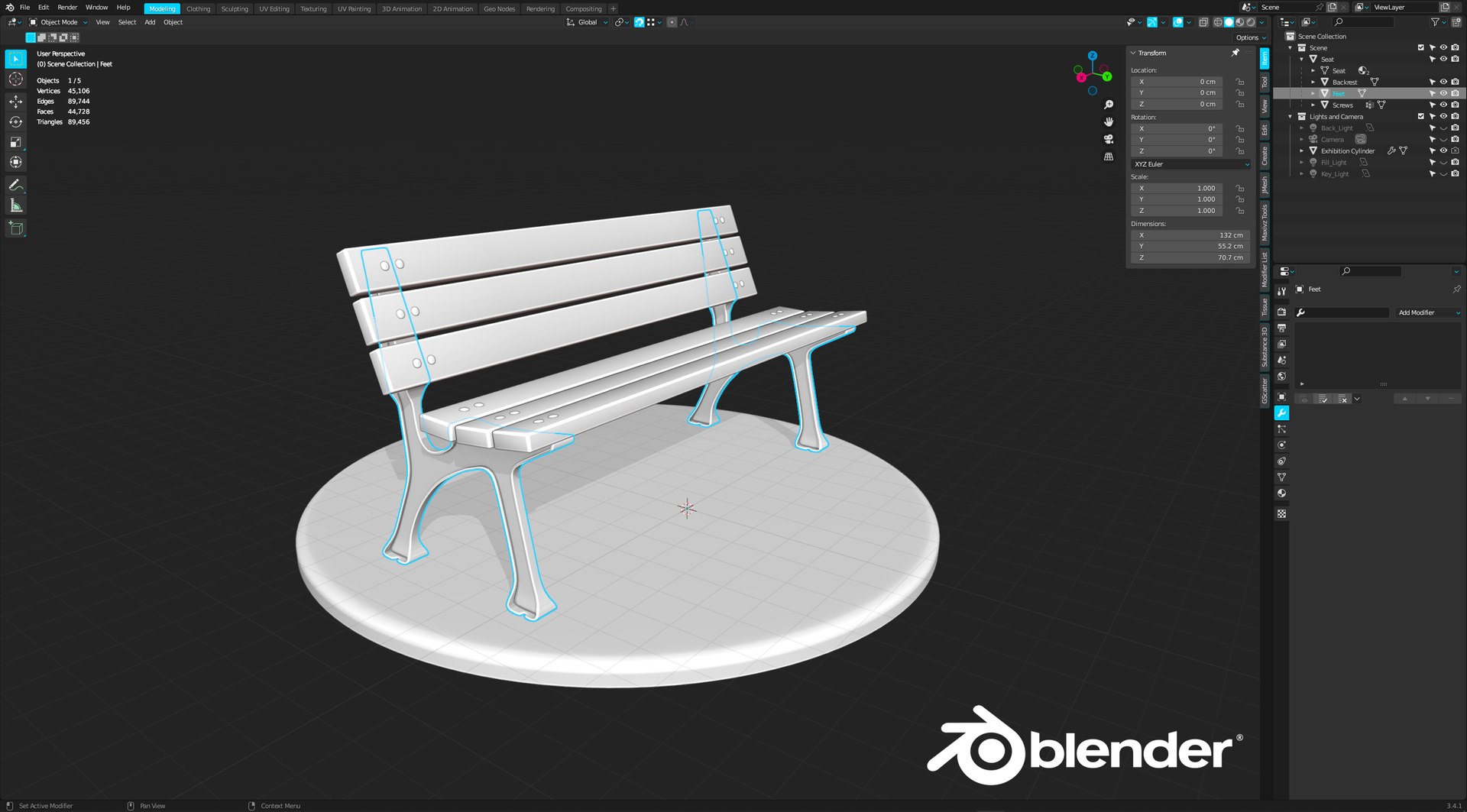Viewport: 1467px width, 812px height.
Task: Activate the Select Box tool
Action: [15, 59]
